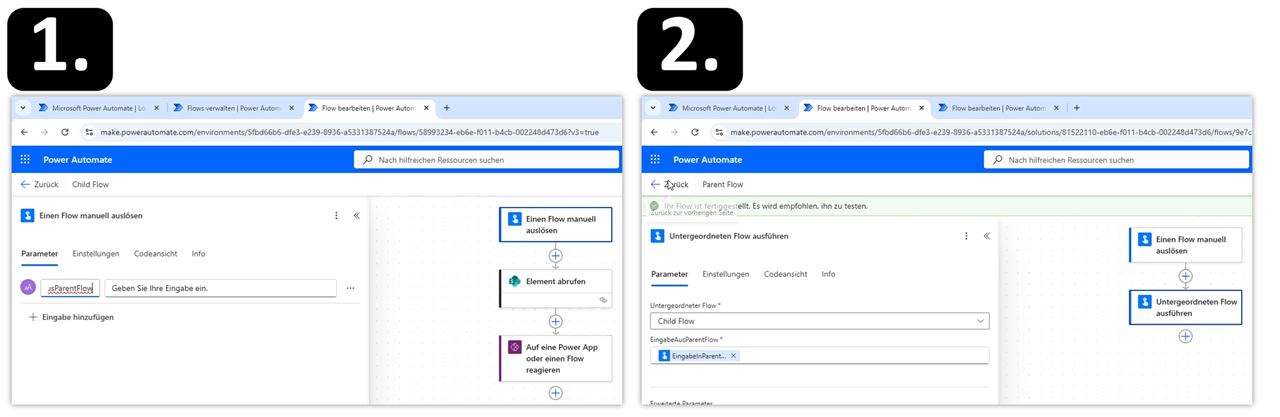Open new browser tab in screenshot 2
1280x417 pixels.
point(1077,108)
